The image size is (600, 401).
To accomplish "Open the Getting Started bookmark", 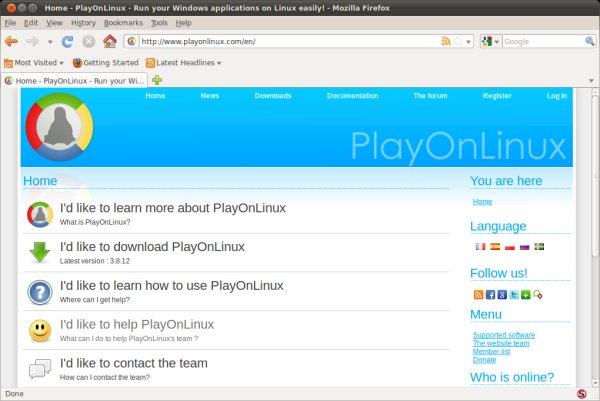I will (106, 63).
